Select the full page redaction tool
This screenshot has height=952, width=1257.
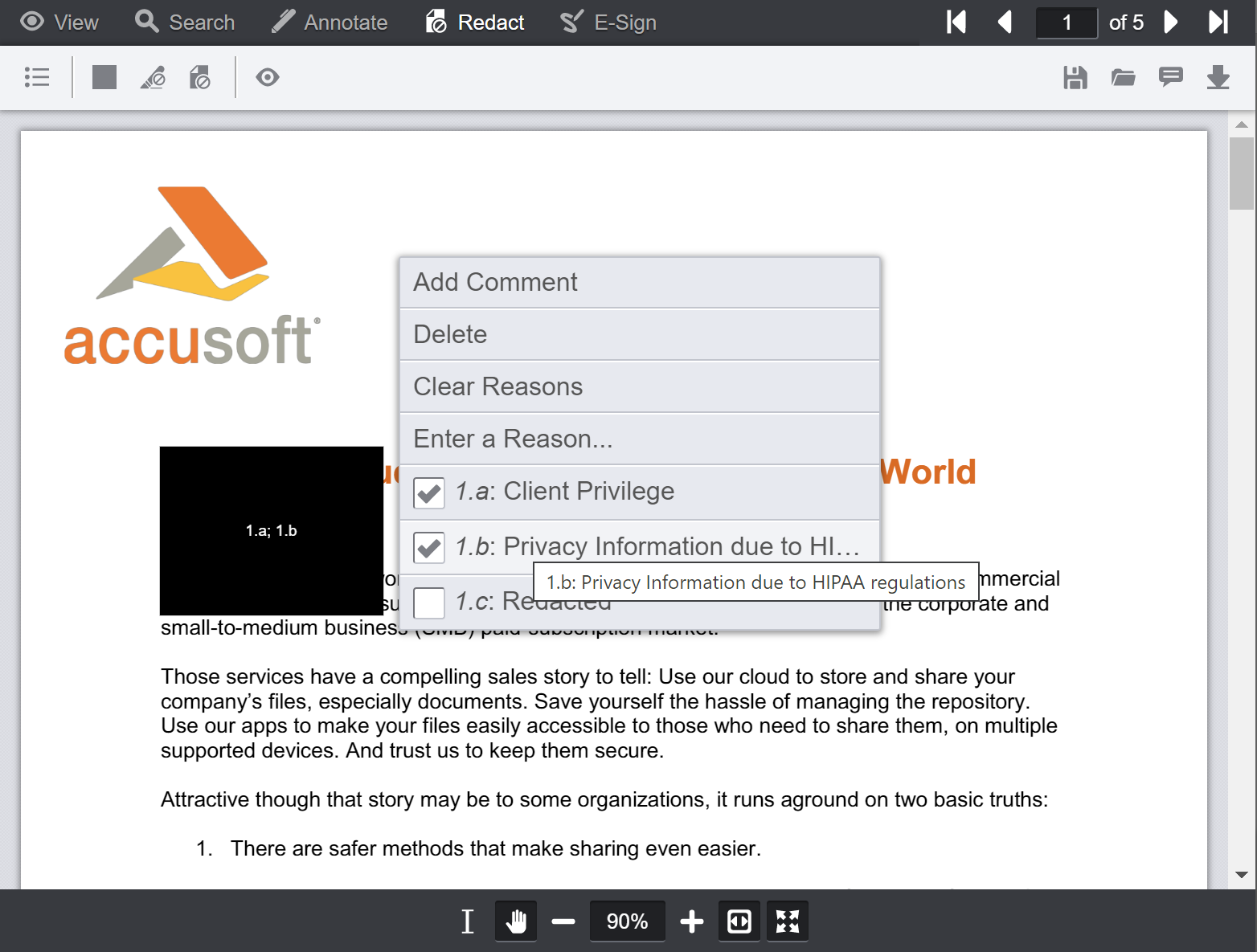pos(199,78)
